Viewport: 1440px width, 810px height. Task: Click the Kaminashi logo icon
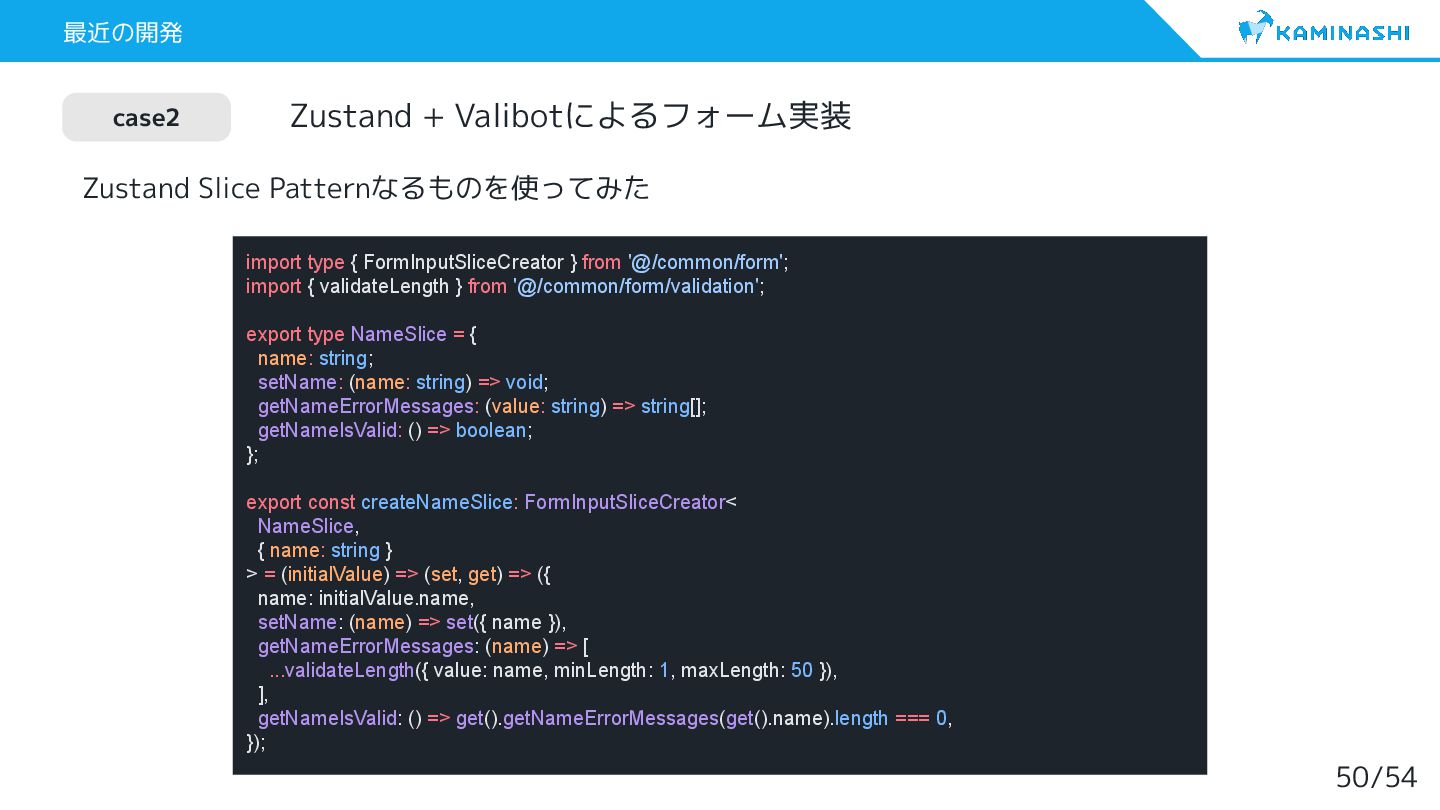point(1256,27)
